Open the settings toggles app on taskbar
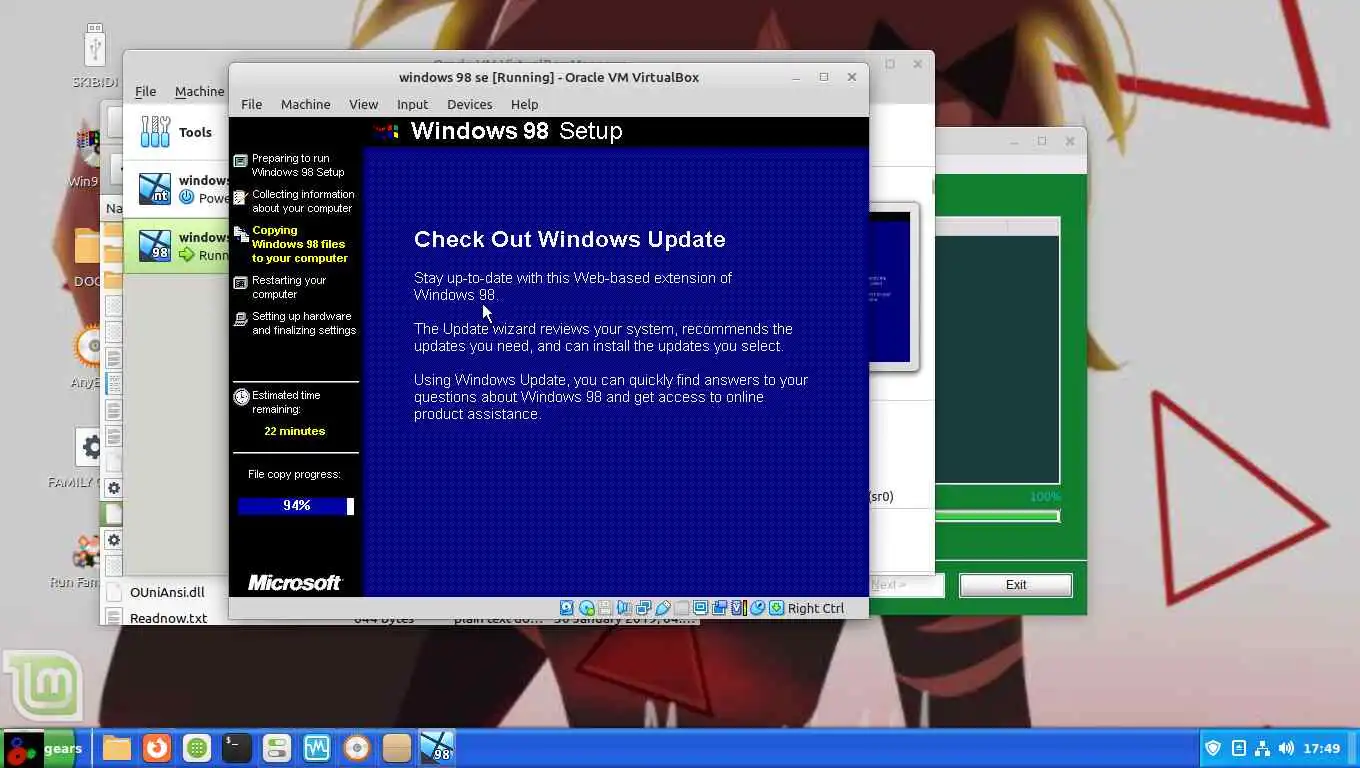1360x768 pixels. coord(277,748)
